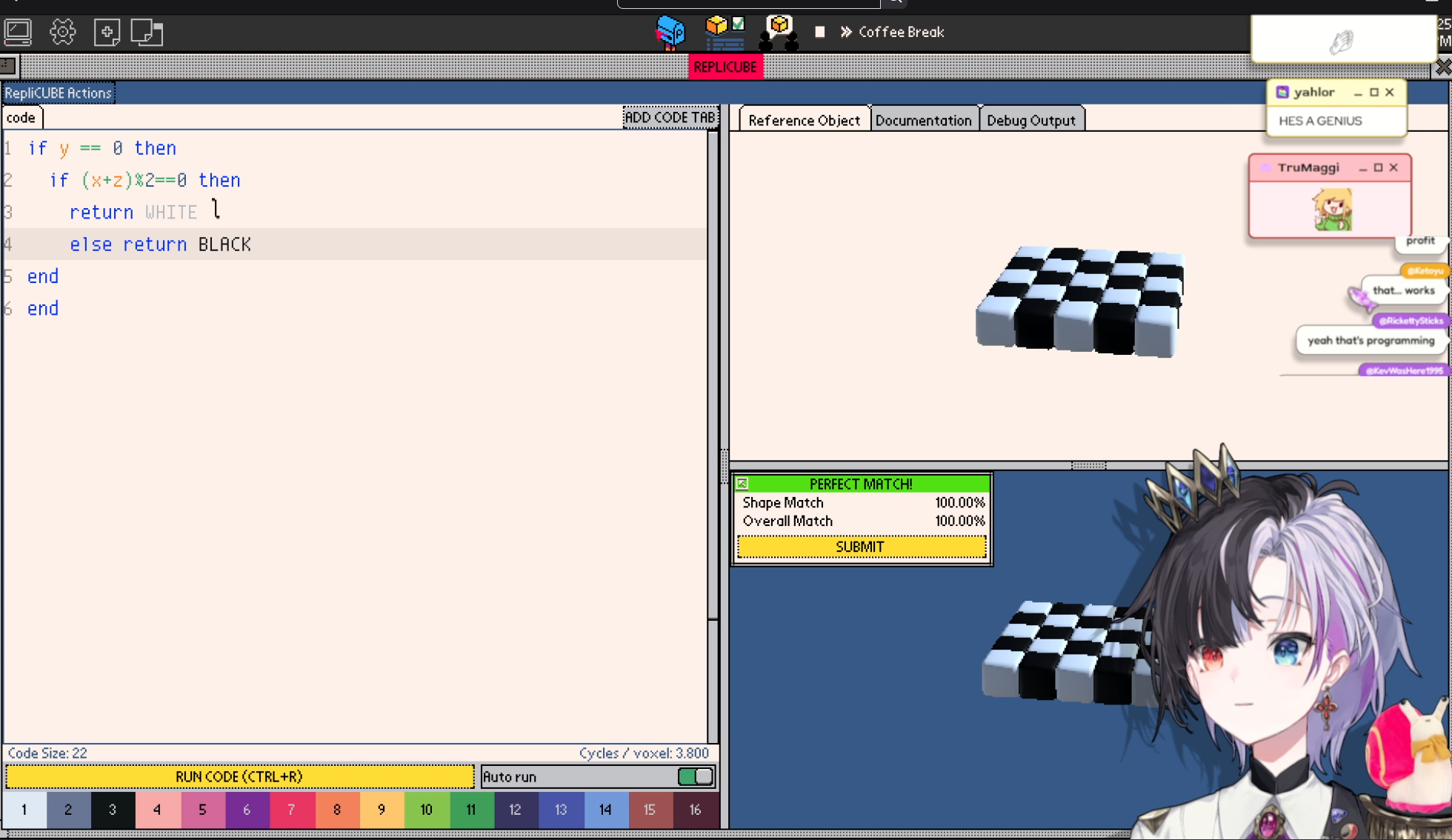Click the checkbox on the Perfect Match header
The width and height of the screenshot is (1452, 840).
pos(742,484)
